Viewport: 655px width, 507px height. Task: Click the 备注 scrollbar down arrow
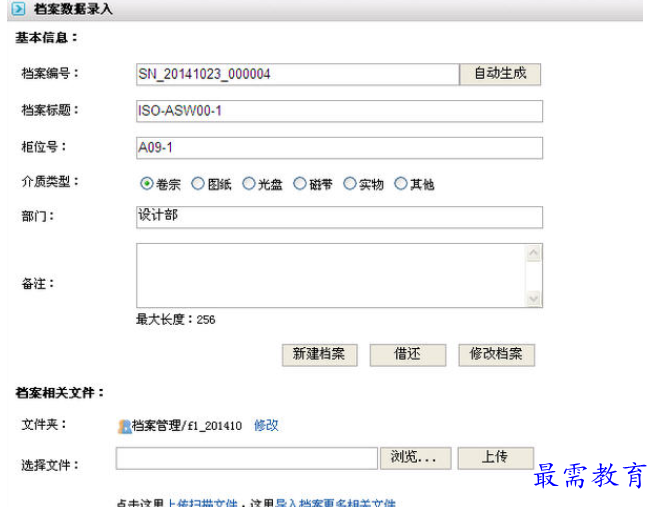(533, 298)
